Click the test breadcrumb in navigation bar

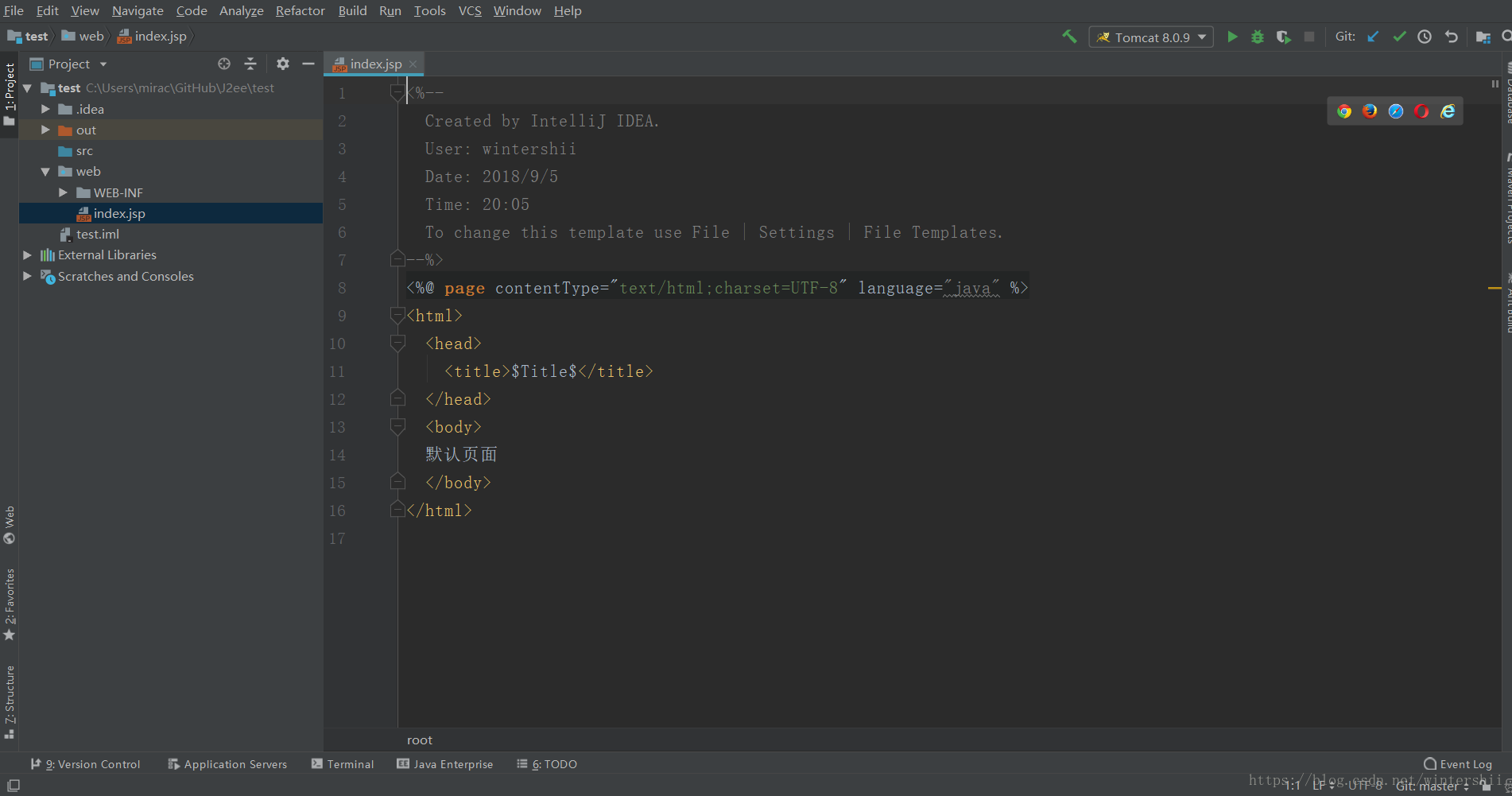(28, 37)
